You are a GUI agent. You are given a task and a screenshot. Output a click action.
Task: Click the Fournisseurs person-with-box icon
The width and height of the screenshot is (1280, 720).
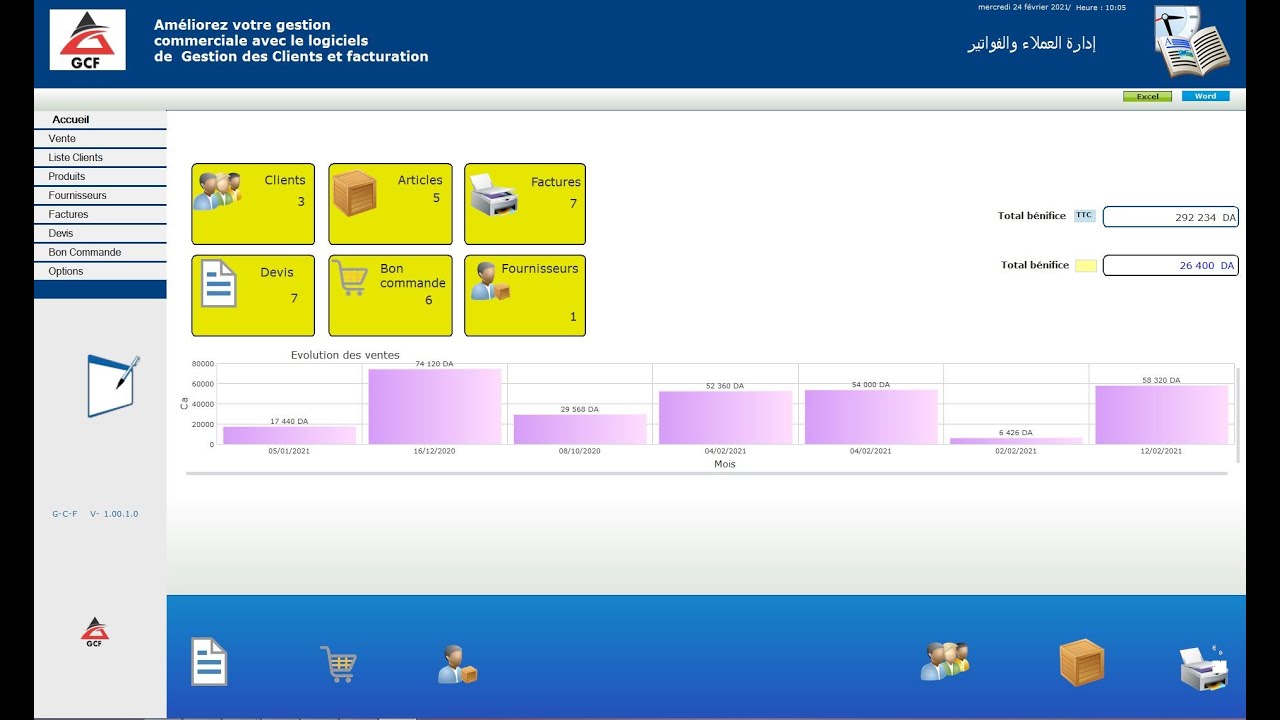click(491, 282)
